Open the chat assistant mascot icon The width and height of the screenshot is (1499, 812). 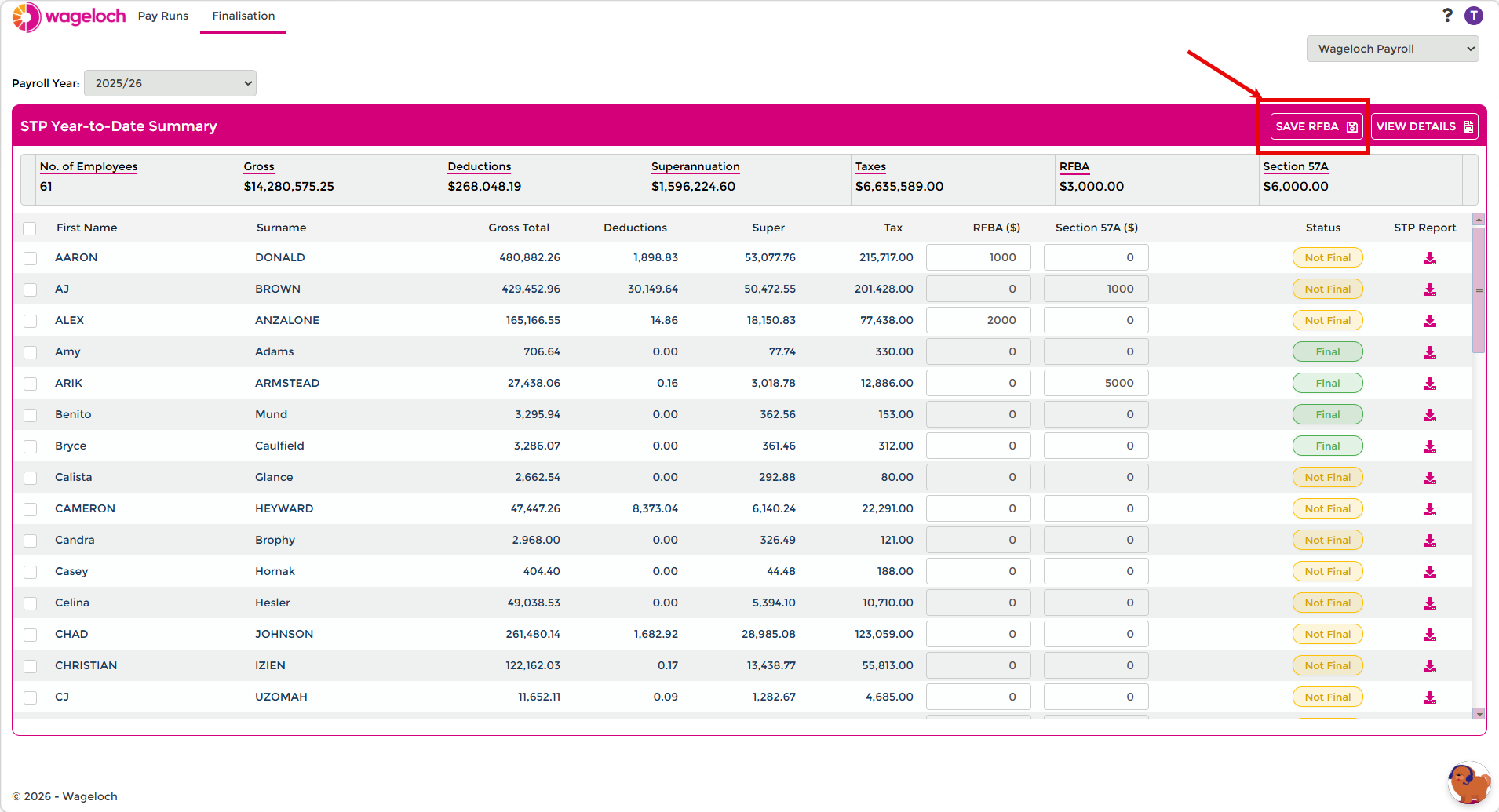coord(1468,783)
